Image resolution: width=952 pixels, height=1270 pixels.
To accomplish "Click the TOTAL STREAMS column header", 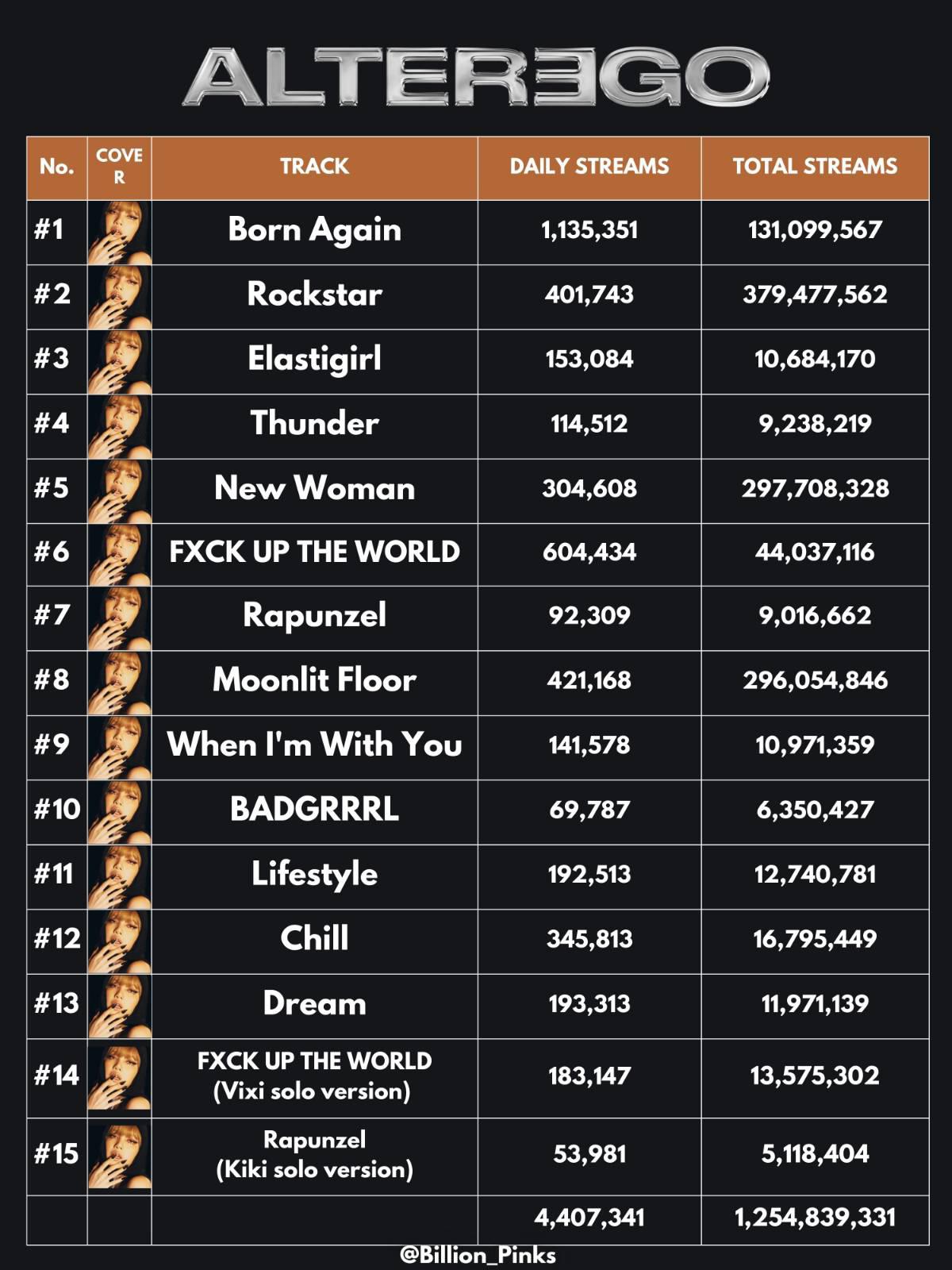I will [x=815, y=166].
